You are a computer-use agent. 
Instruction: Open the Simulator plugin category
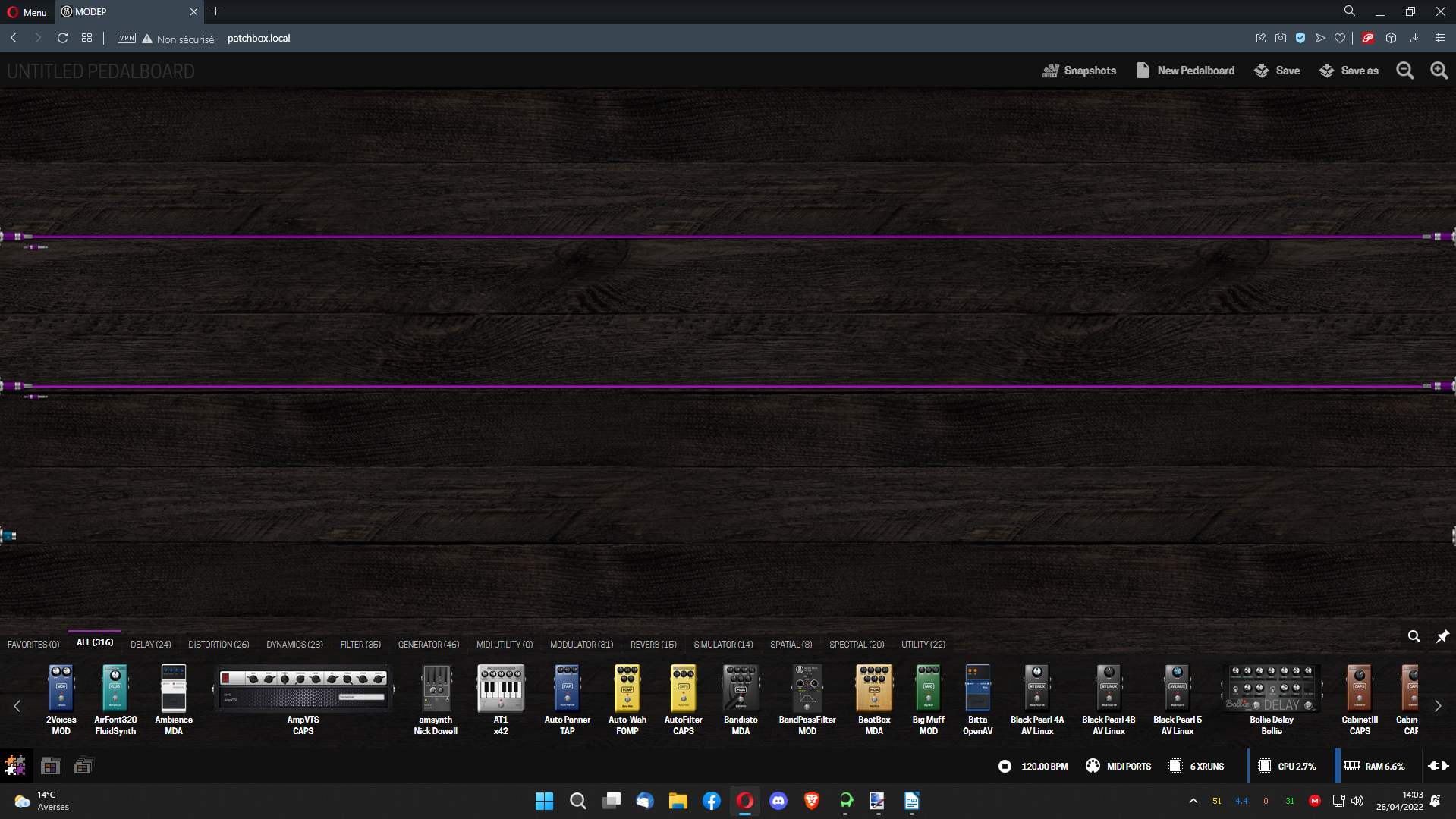point(723,645)
